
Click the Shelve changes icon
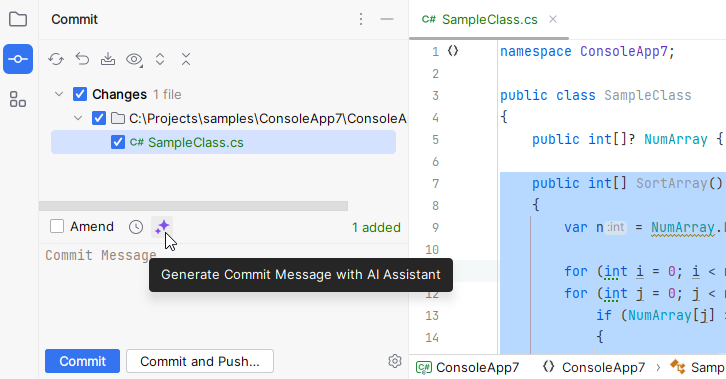(108, 59)
